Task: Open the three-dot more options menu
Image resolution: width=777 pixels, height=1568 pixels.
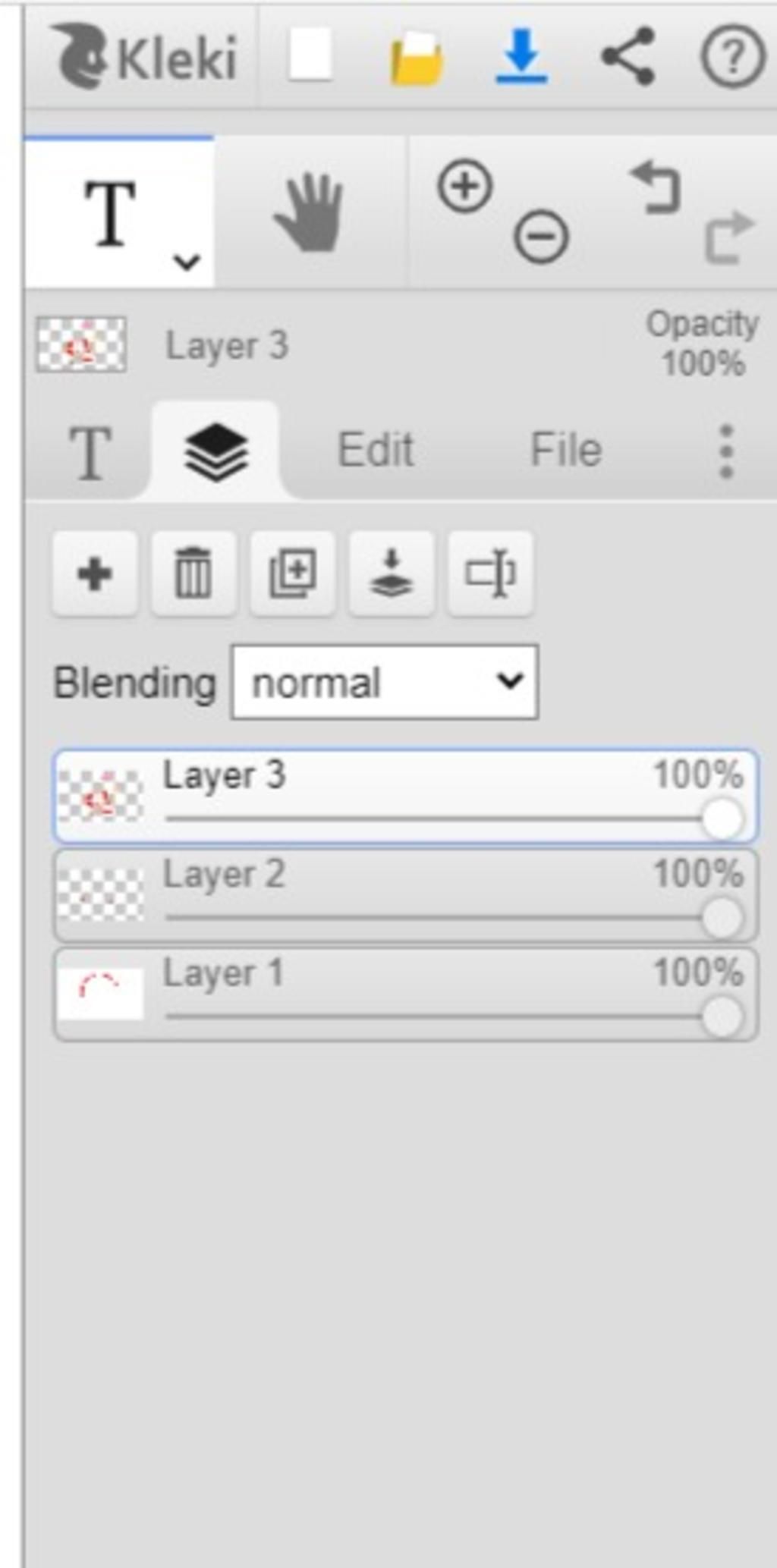Action: (726, 451)
